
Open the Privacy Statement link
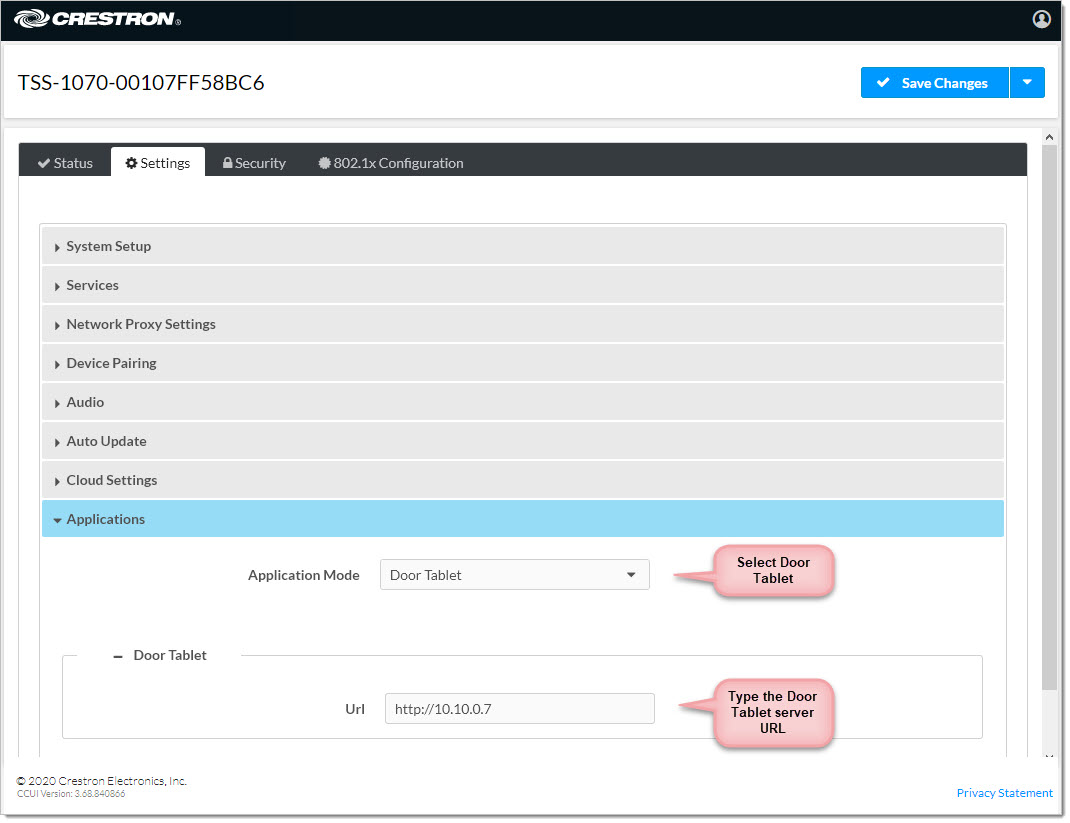pyautogui.click(x=1004, y=793)
